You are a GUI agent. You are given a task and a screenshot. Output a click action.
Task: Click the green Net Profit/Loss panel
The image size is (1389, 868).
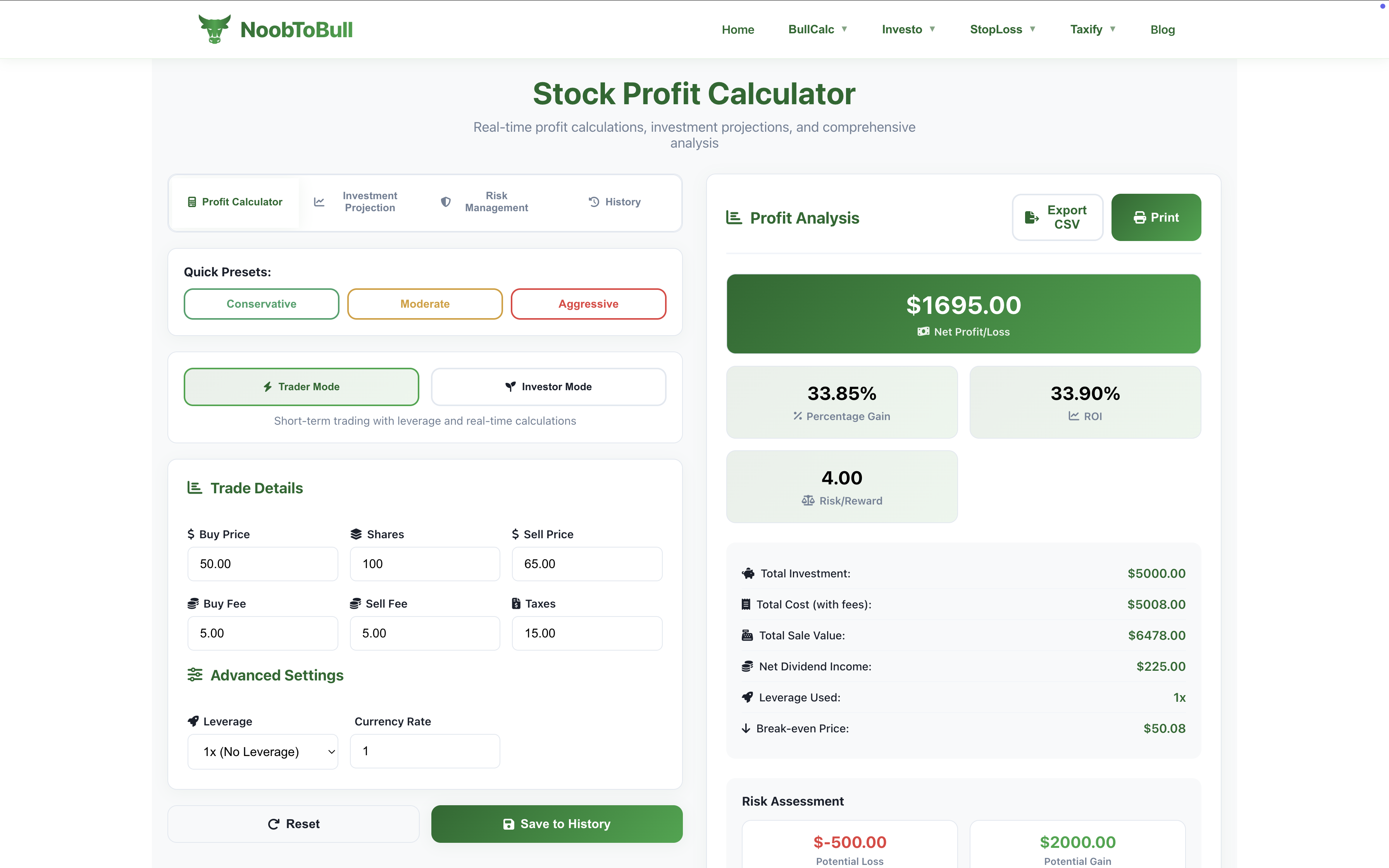tap(963, 313)
